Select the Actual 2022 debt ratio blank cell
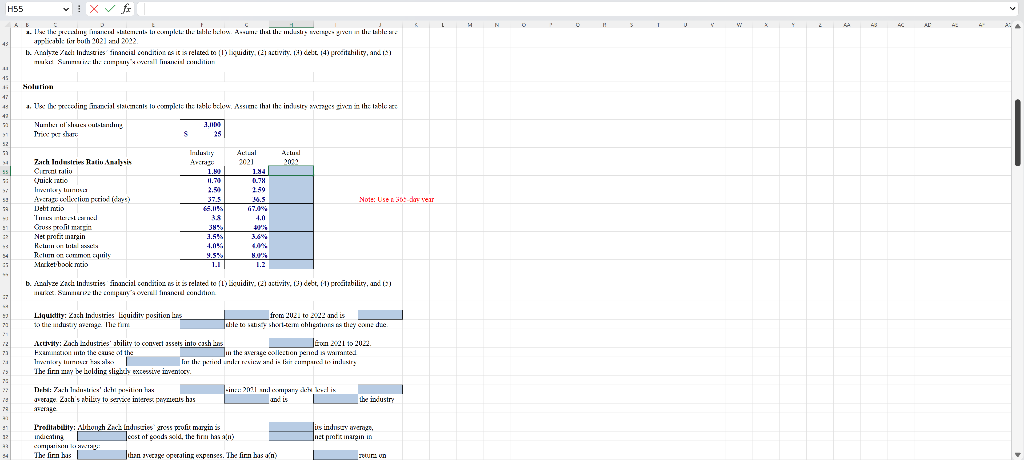1024x460 pixels. pos(291,208)
